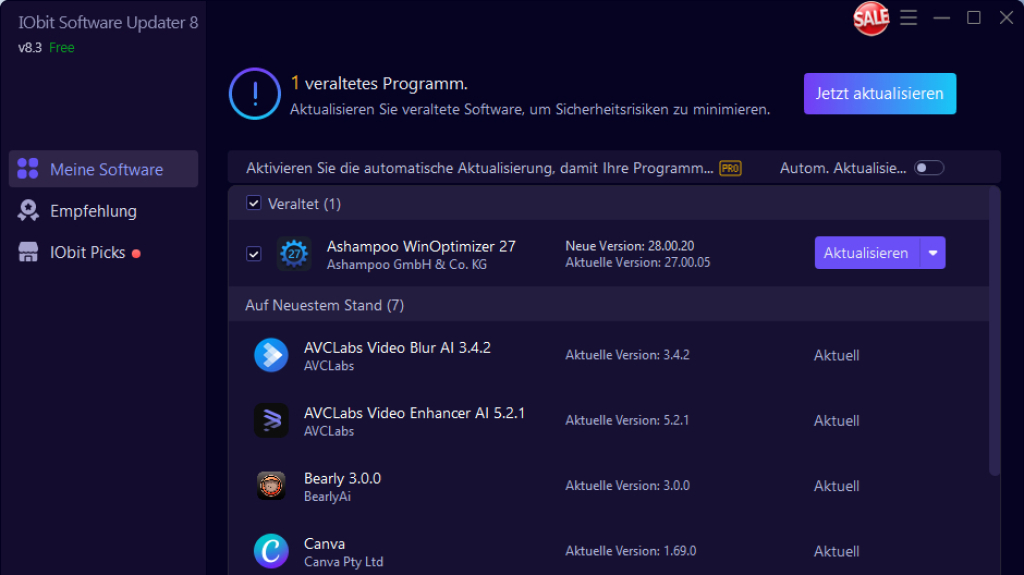Click the red notification dot on IObit Picks
This screenshot has height=575, width=1024.
[x=136, y=254]
